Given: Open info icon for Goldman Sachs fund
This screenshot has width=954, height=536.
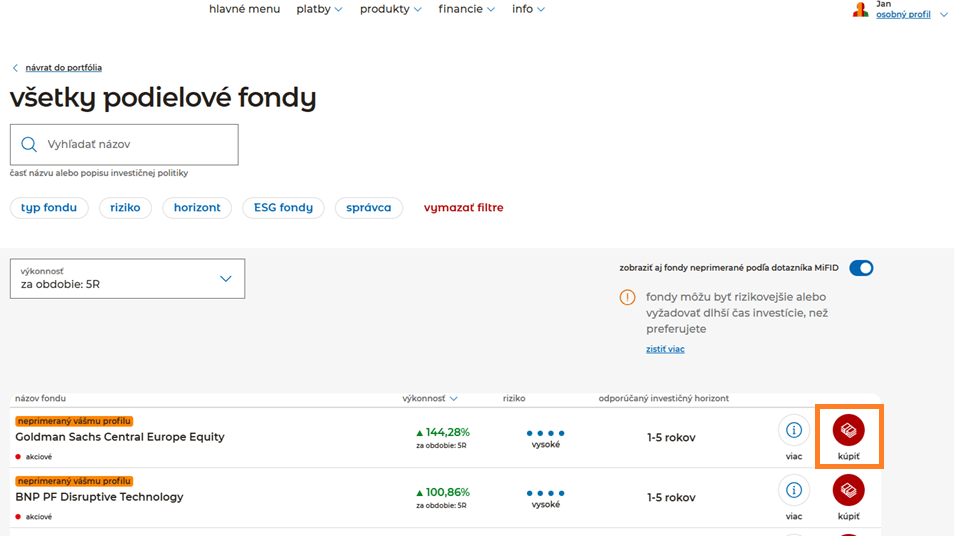Looking at the screenshot, I should pos(793,430).
